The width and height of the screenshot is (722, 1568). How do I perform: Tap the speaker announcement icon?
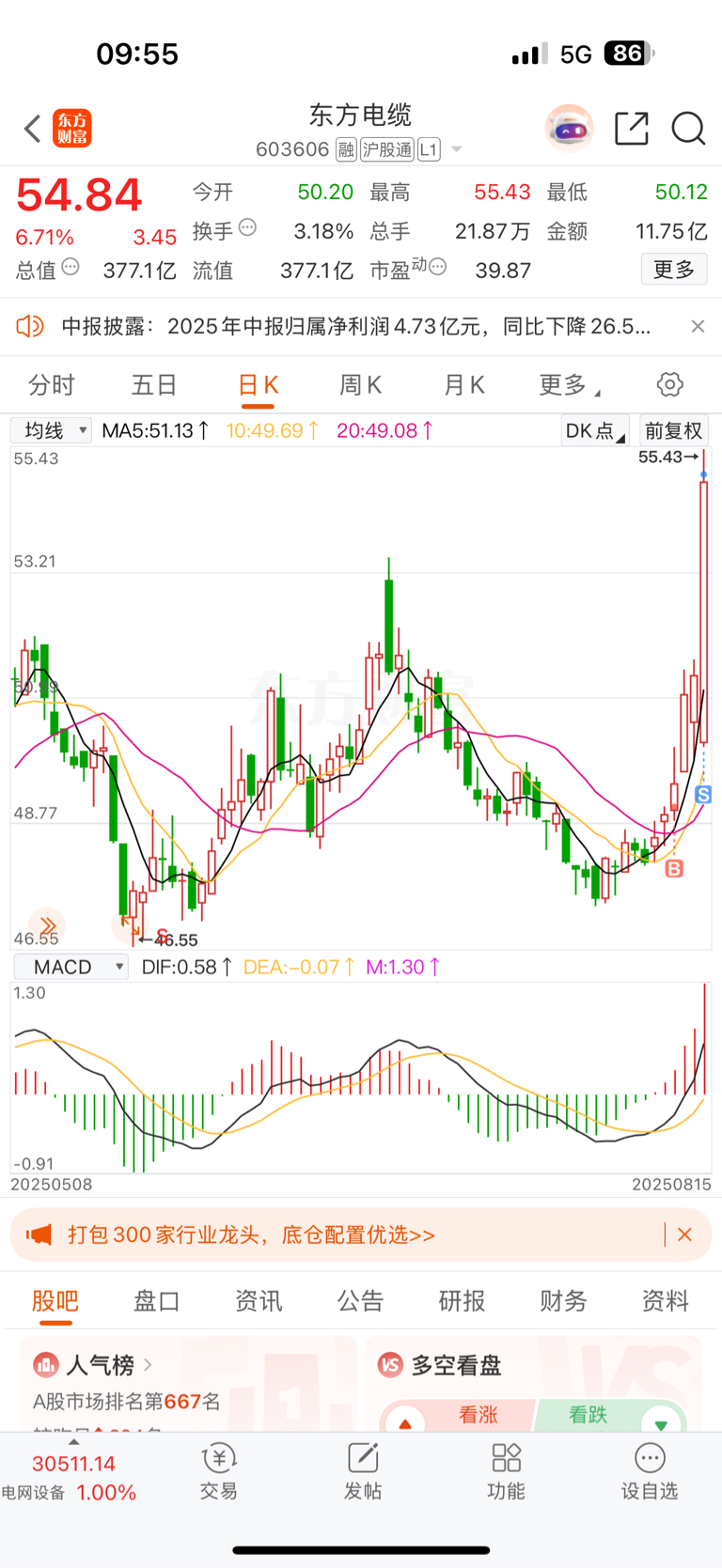[30, 326]
